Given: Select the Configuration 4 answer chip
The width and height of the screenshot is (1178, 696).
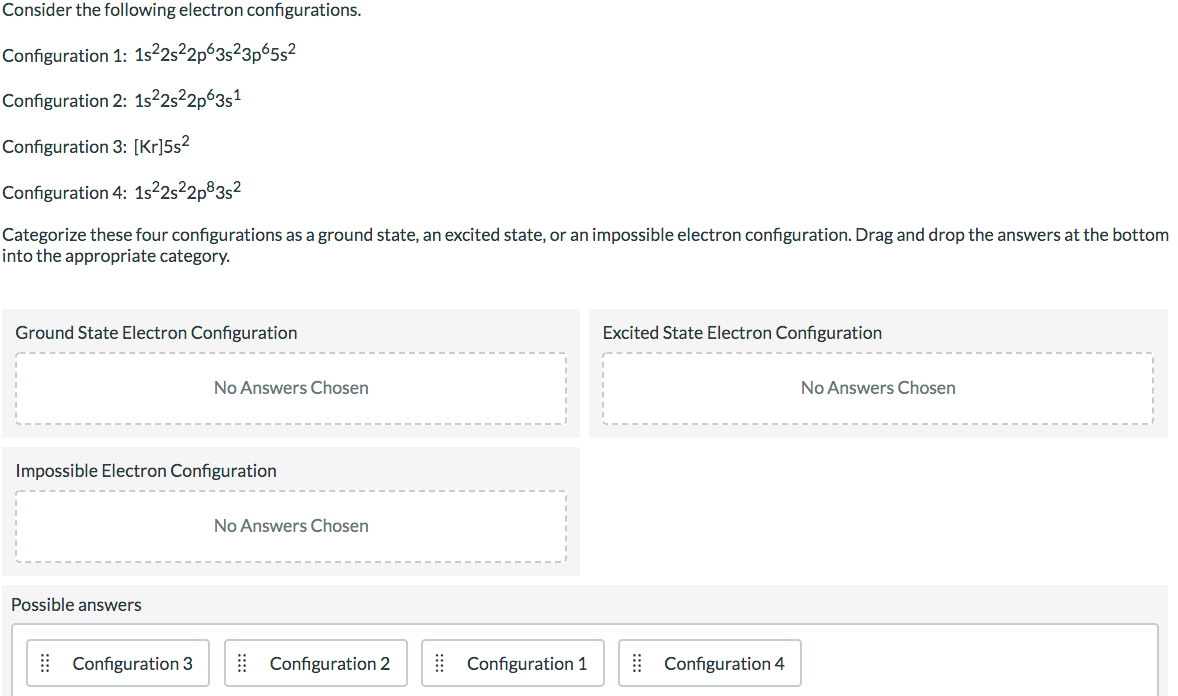Looking at the screenshot, I should [x=709, y=663].
